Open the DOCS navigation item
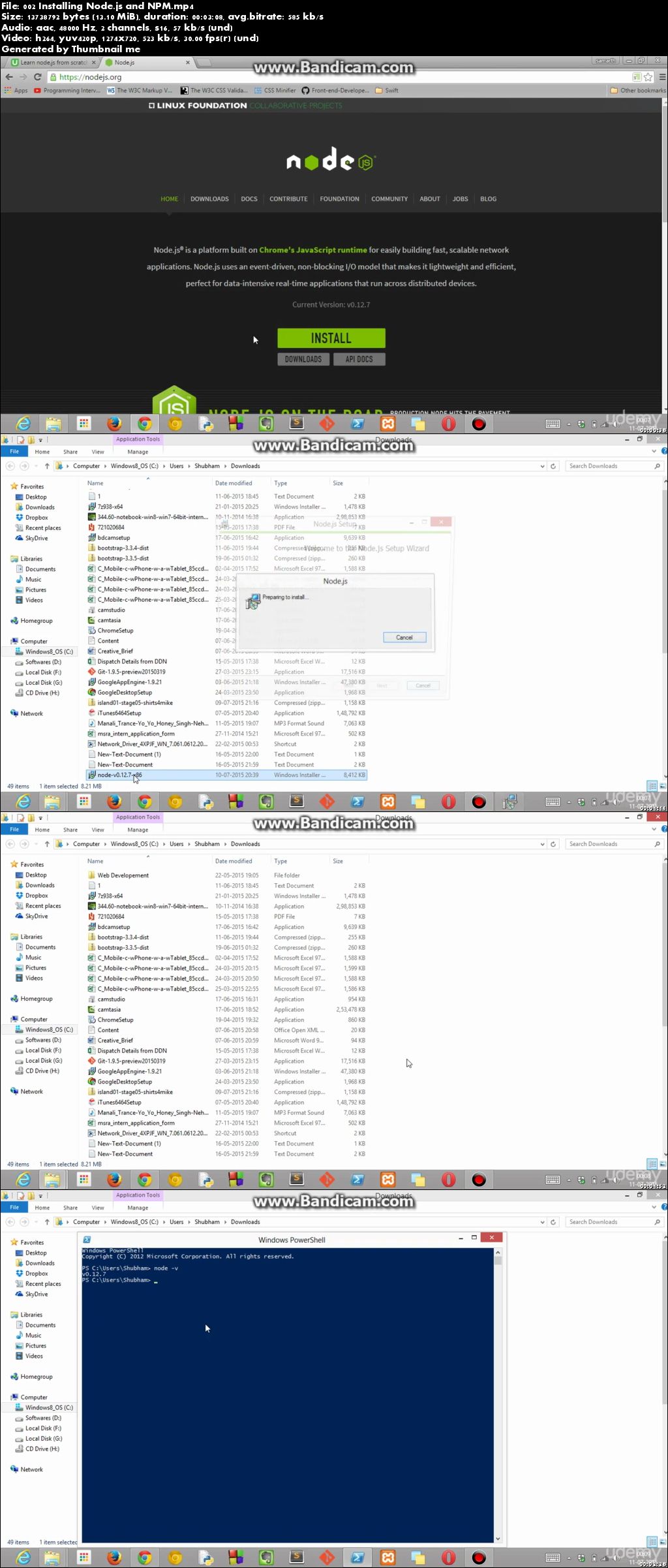 click(249, 199)
